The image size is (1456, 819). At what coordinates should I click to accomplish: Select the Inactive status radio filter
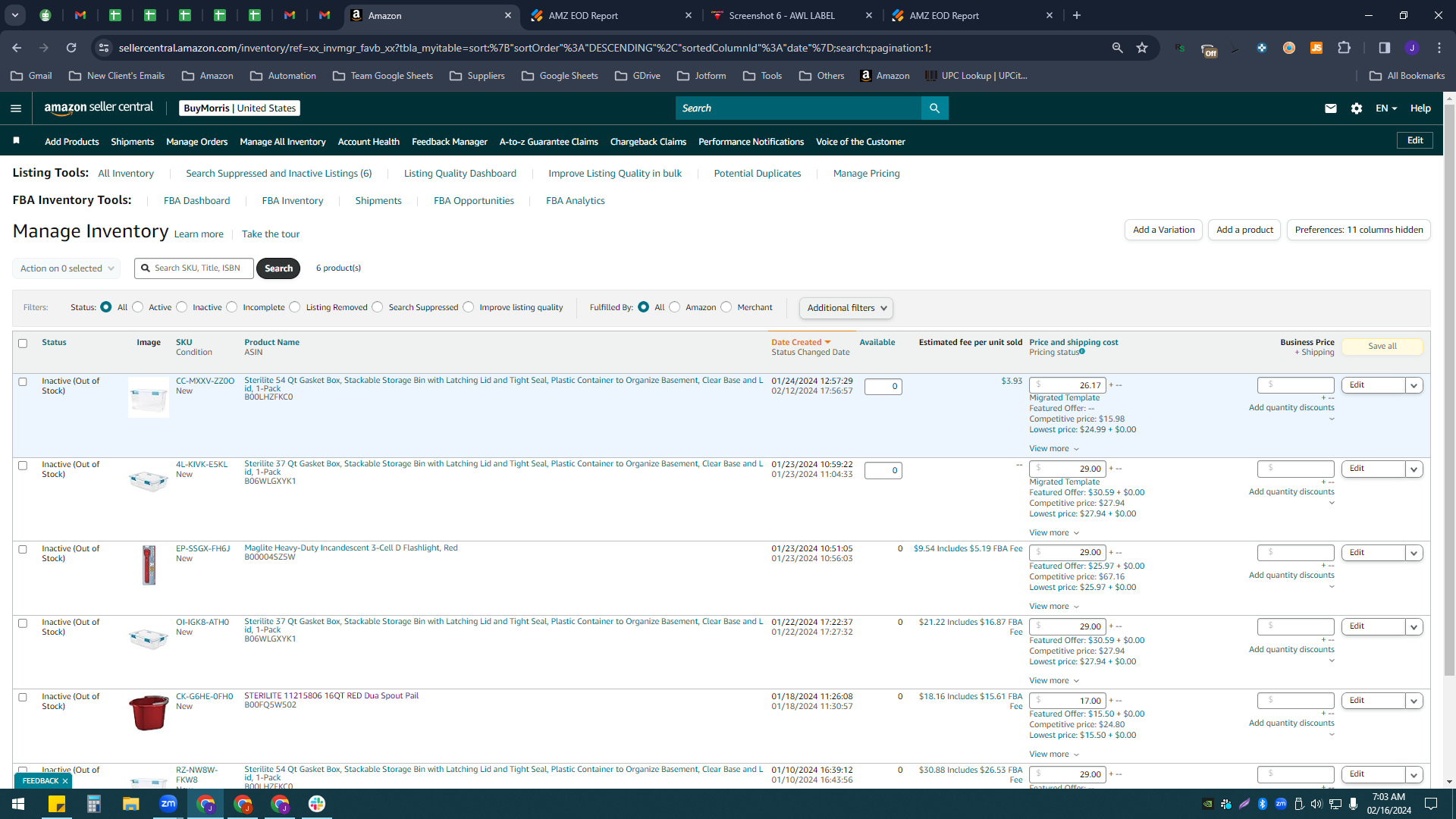click(181, 307)
